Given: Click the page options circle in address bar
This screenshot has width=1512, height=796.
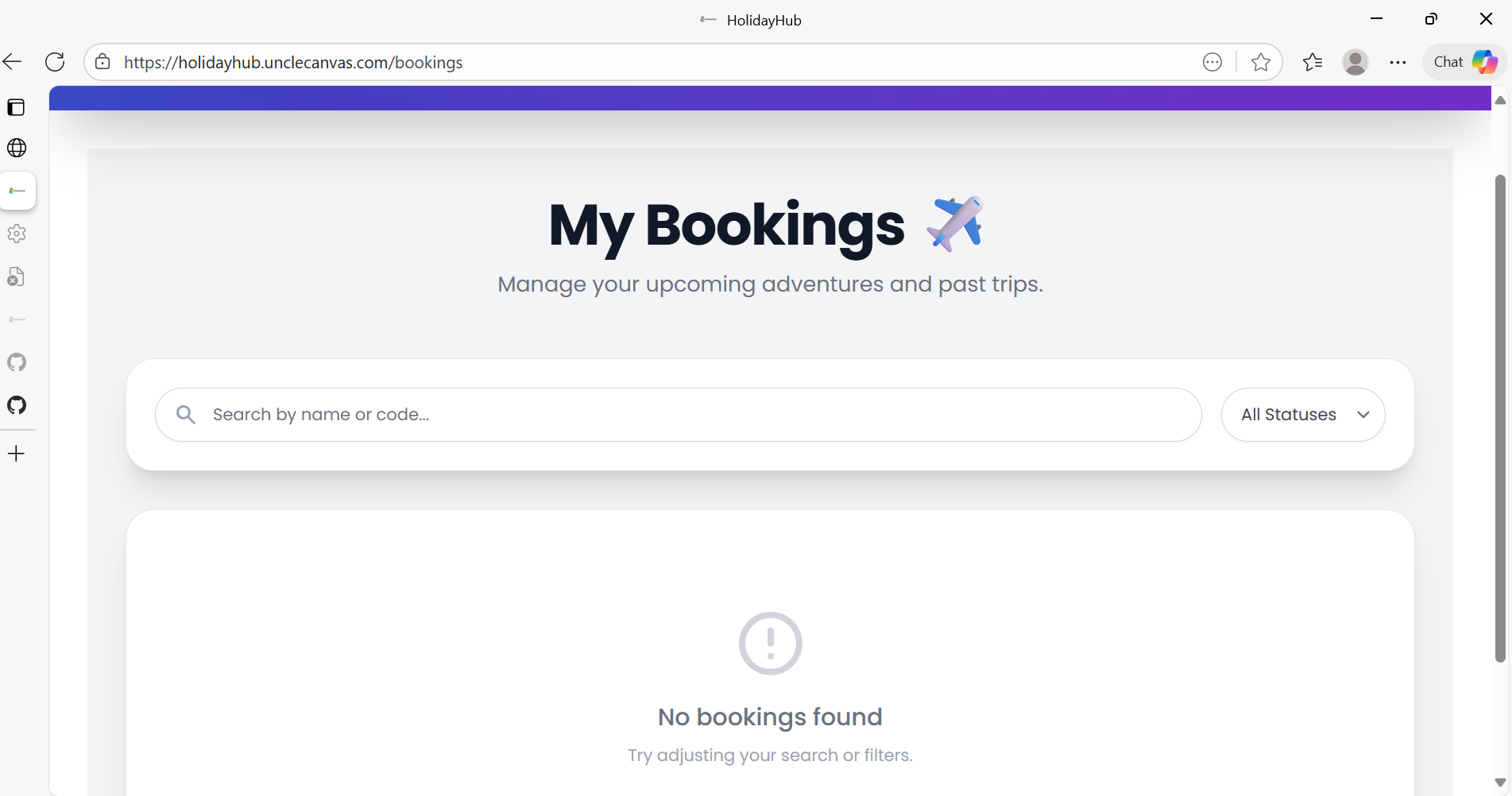Looking at the screenshot, I should click(1212, 62).
